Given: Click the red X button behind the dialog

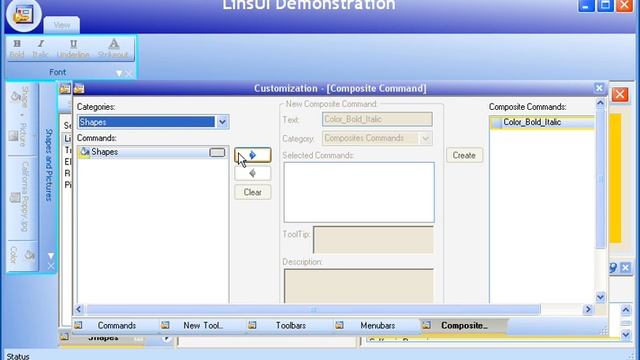Looking at the screenshot, I should (620, 95).
